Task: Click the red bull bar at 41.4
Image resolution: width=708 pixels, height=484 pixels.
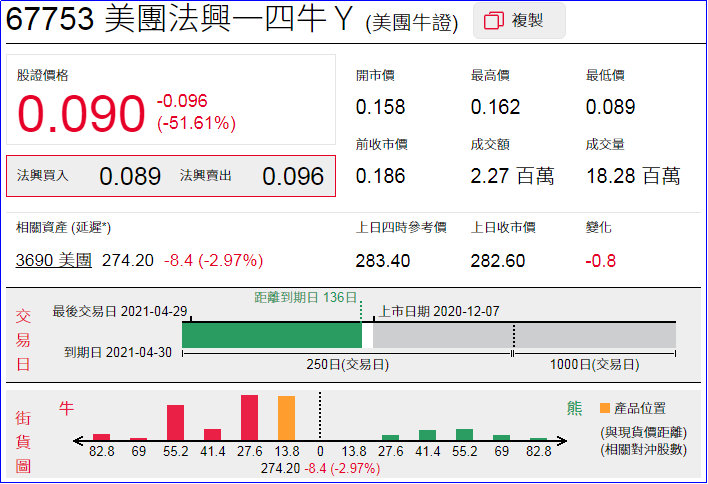Action: click(x=212, y=434)
